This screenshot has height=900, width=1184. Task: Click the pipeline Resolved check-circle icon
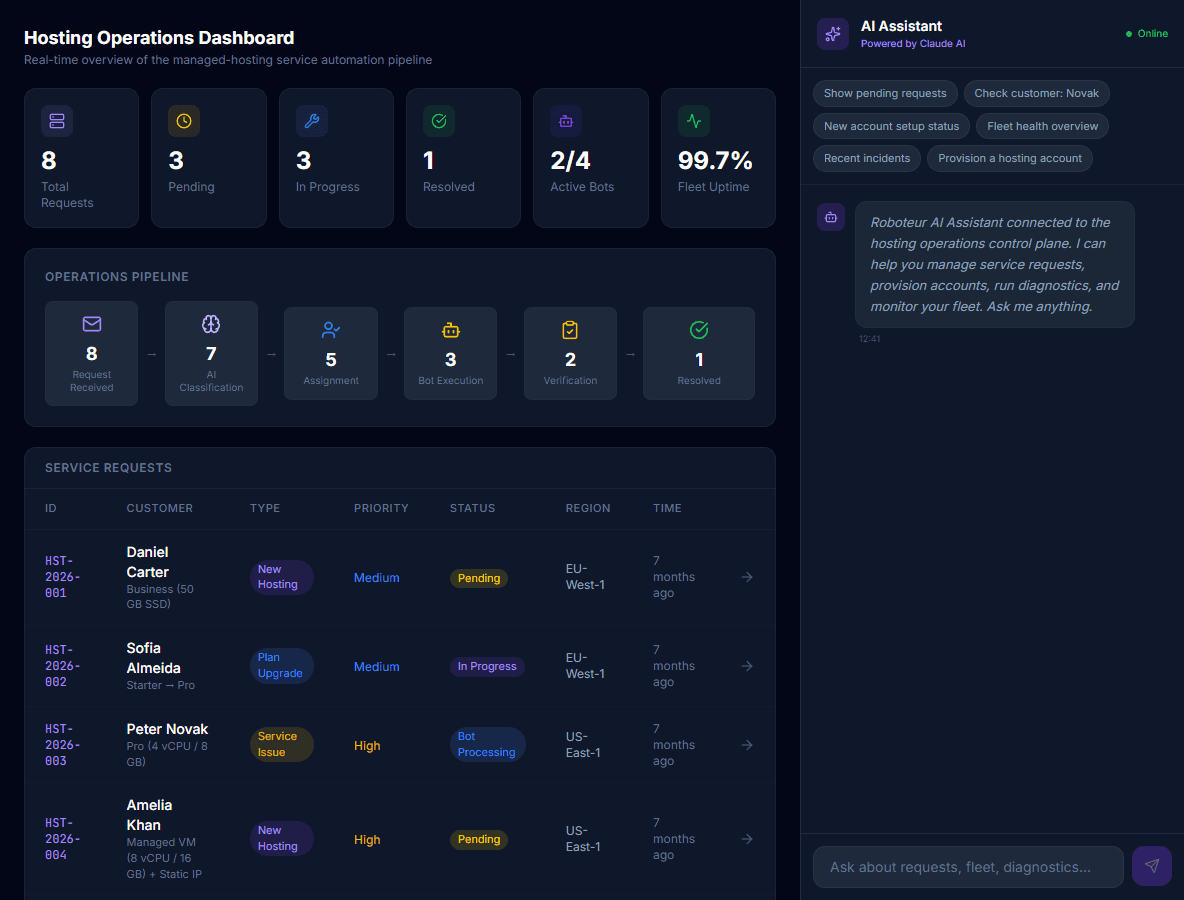point(699,330)
